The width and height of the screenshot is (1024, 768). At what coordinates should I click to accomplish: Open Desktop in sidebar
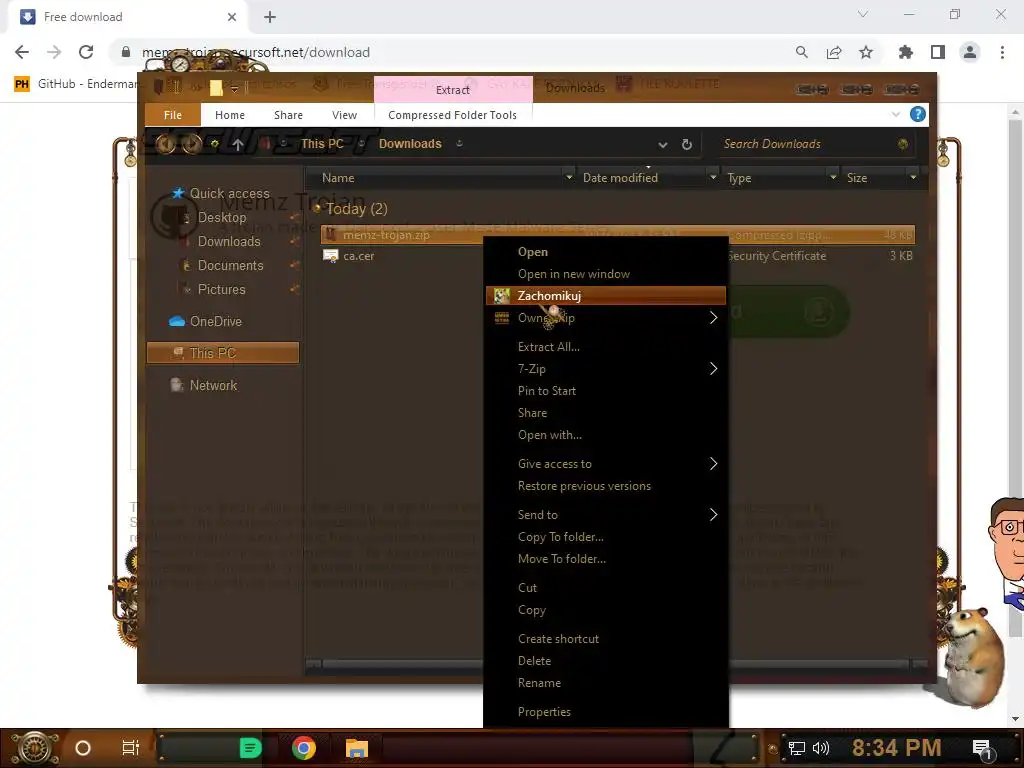tap(222, 217)
